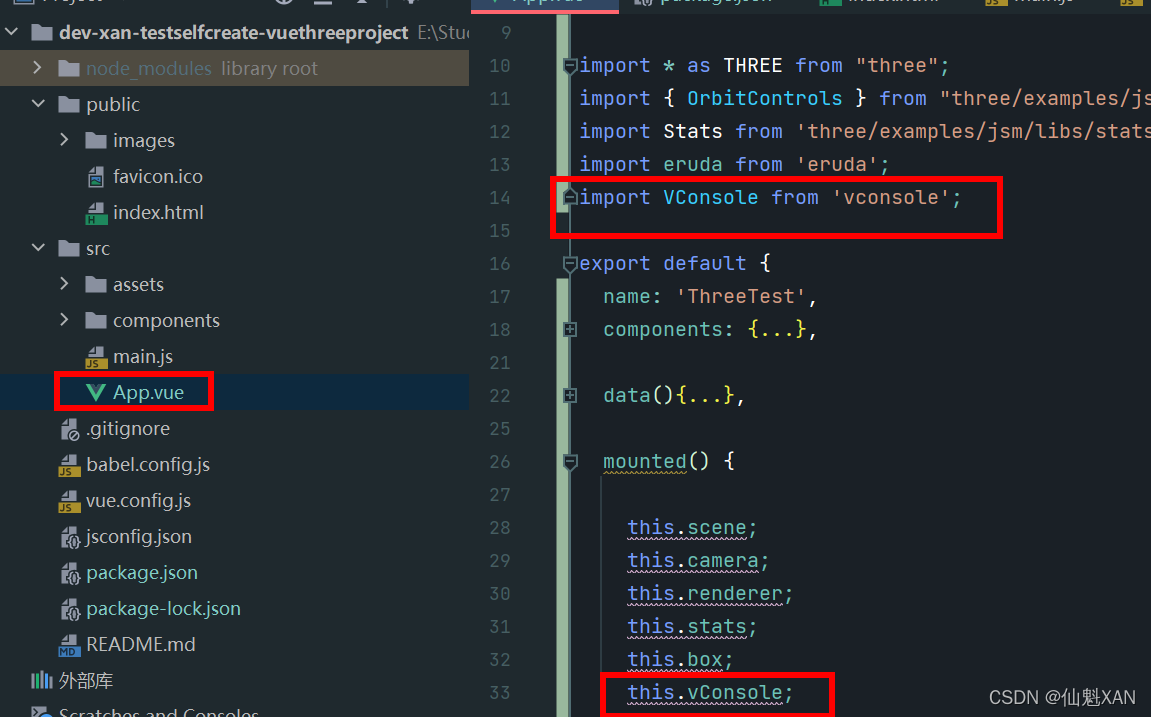
Task: Click the assets folder icon
Action: click(95, 284)
